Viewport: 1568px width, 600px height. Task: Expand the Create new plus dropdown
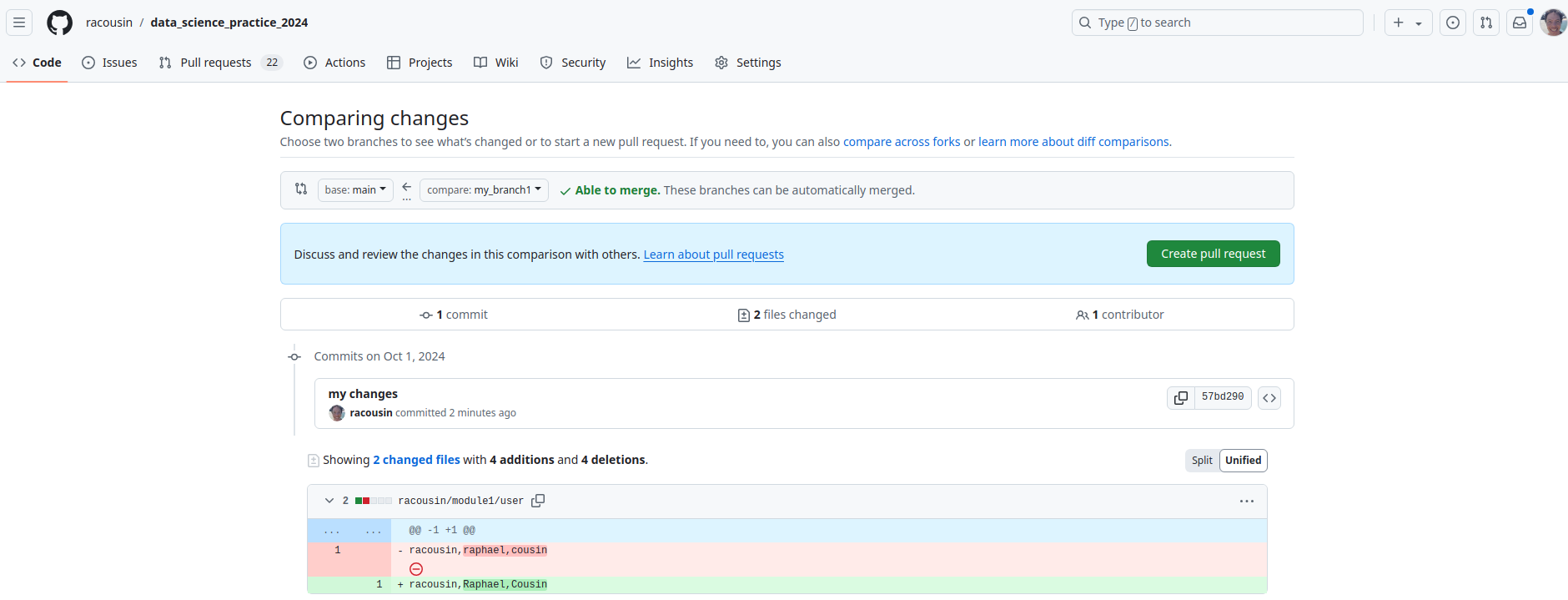click(x=1408, y=23)
